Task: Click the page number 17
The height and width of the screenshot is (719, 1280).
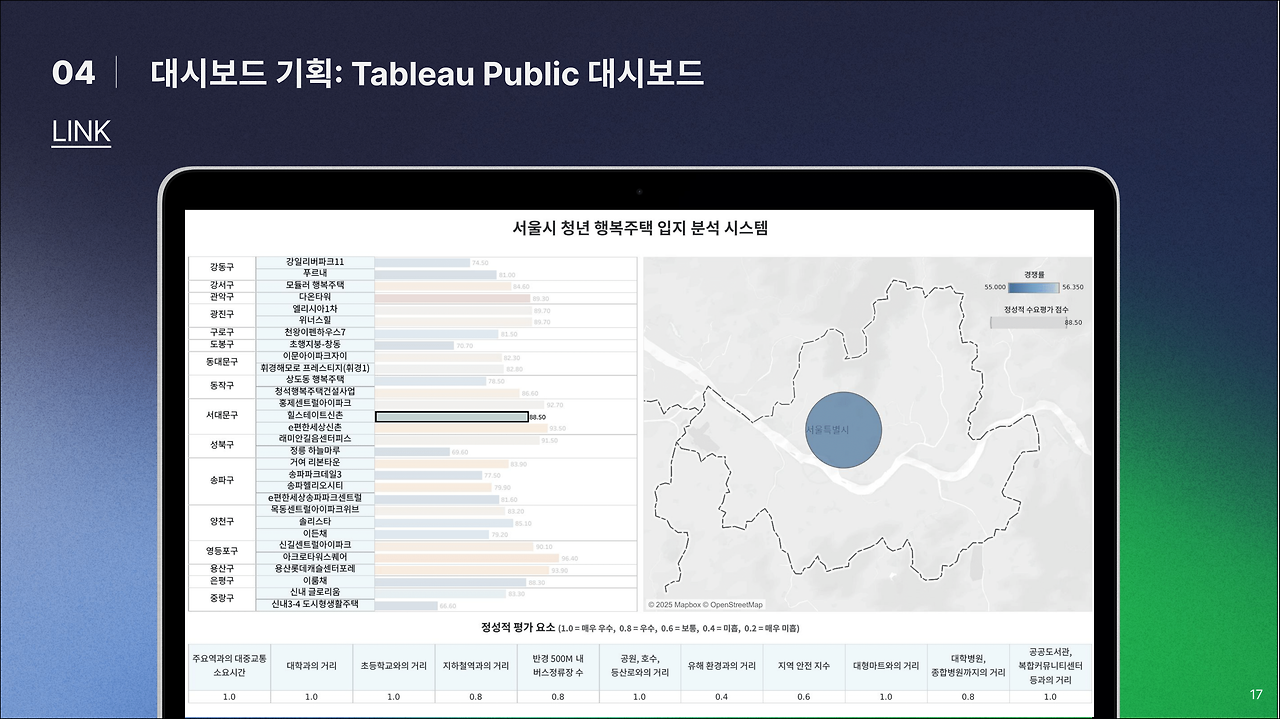Action: tap(1256, 692)
